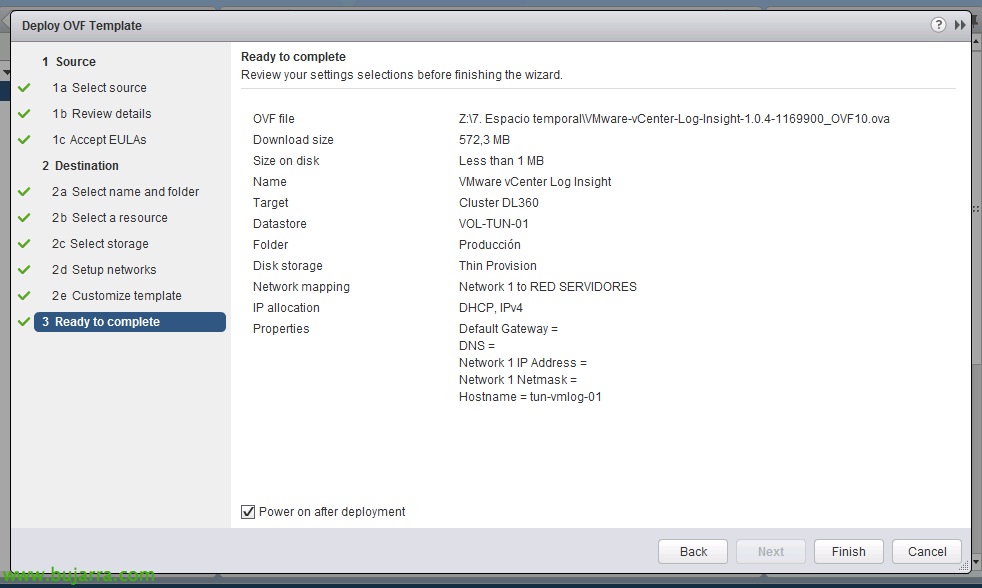
Task: Go to step 1b Review details
Action: (x=102, y=113)
